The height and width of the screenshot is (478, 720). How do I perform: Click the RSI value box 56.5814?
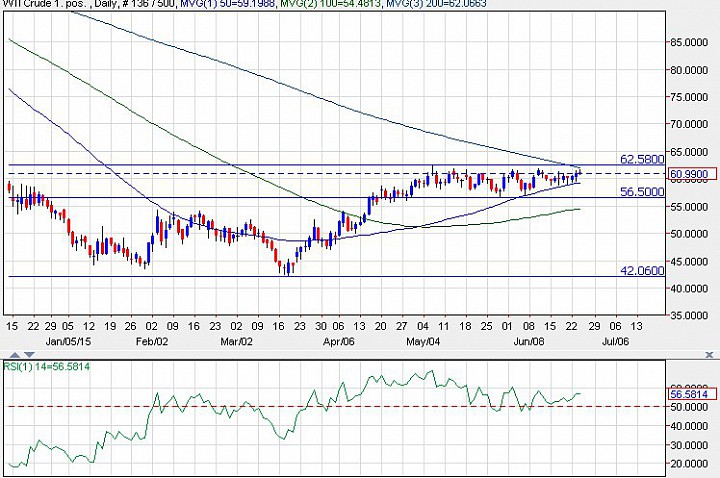pyautogui.click(x=692, y=394)
